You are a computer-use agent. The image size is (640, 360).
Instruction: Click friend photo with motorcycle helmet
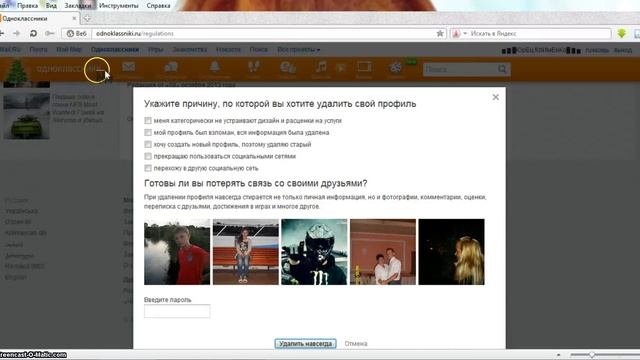click(x=314, y=252)
